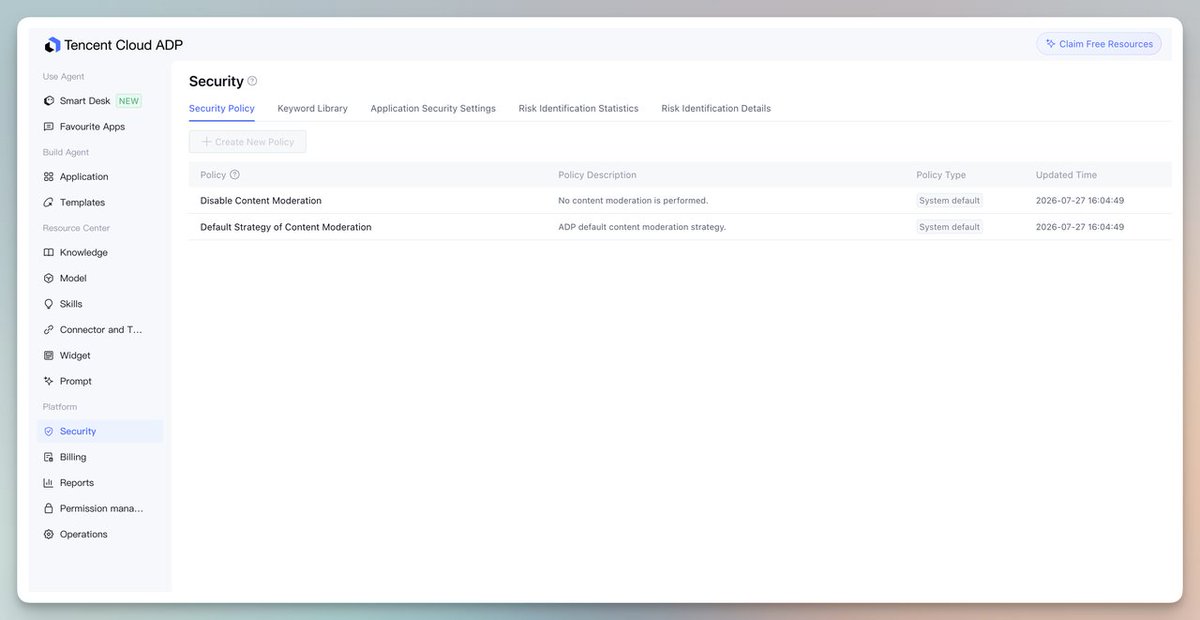This screenshot has height=620, width=1200.
Task: Click the Skills lightbulb icon
Action: (x=49, y=304)
